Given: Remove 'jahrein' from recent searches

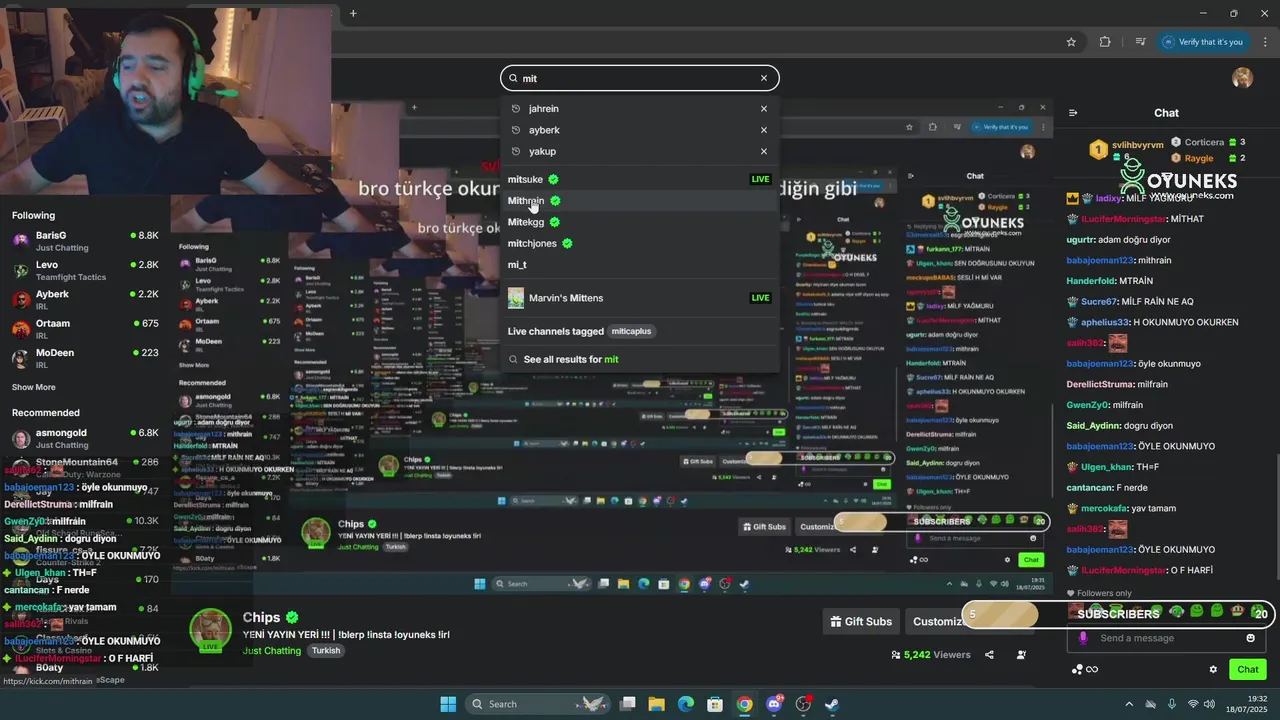Looking at the screenshot, I should 764,109.
